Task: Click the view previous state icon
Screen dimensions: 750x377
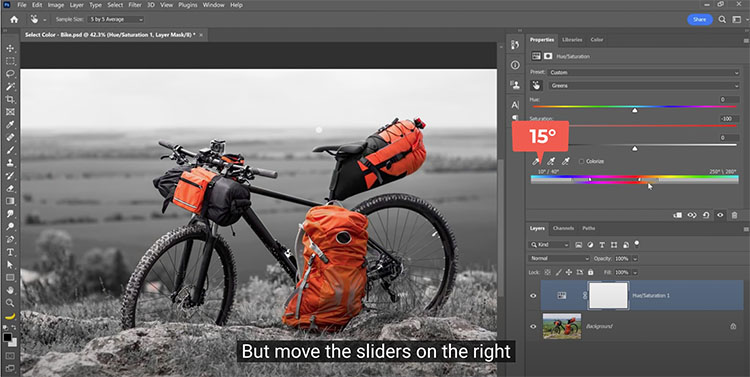Action: [x=692, y=215]
